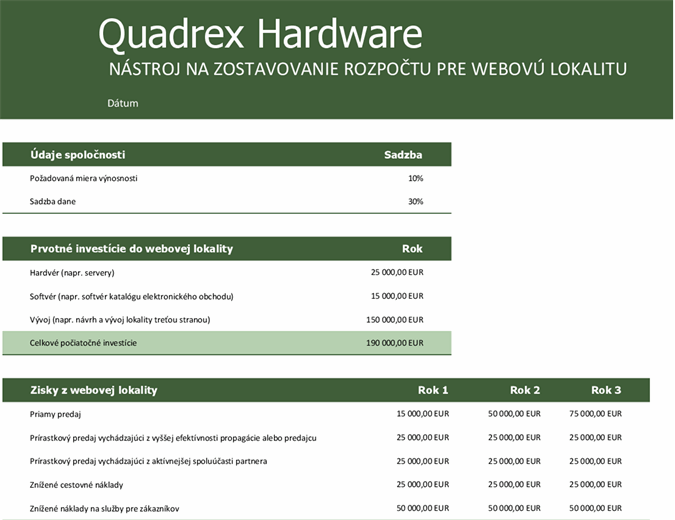Click the budget tool subtitle heading text
The image size is (675, 520).
pyautogui.click(x=366, y=69)
